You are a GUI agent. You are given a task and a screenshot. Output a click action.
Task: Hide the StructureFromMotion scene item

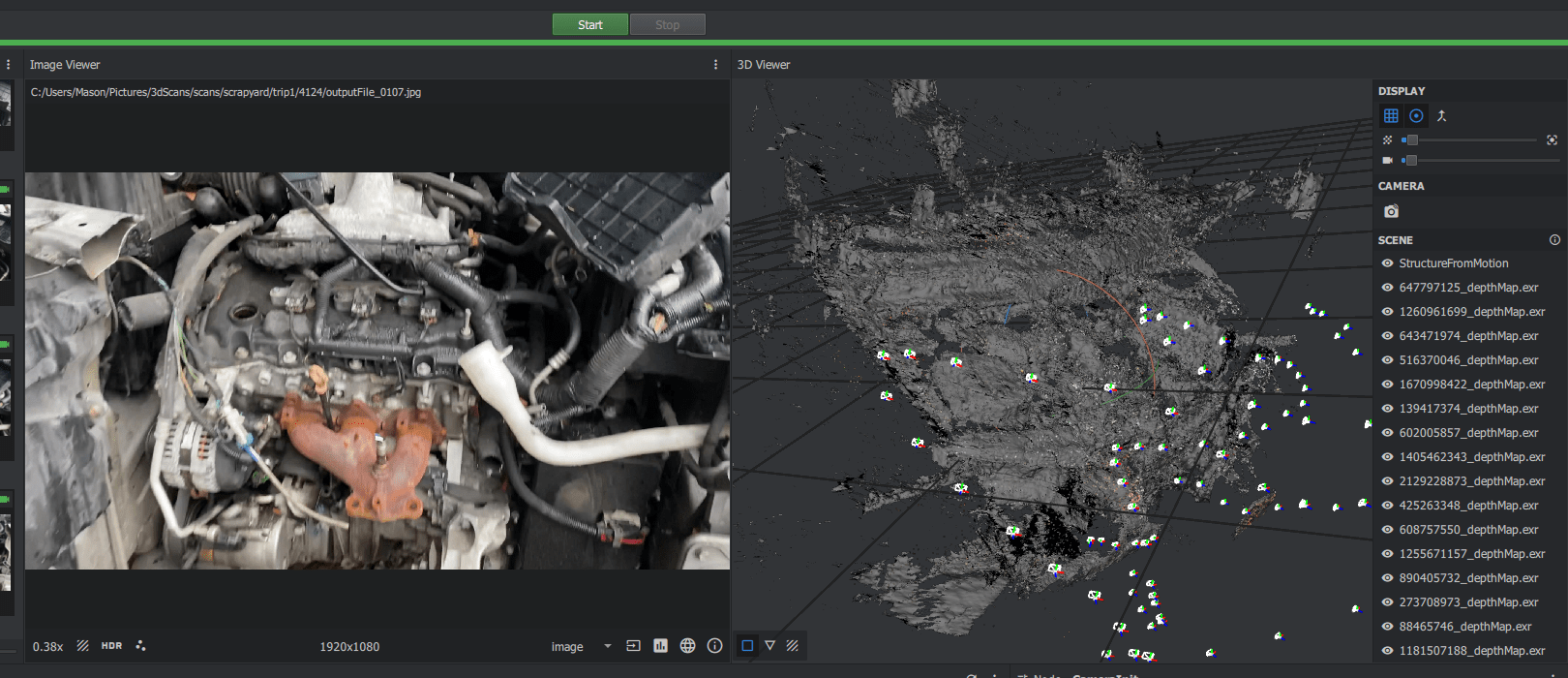point(1387,263)
